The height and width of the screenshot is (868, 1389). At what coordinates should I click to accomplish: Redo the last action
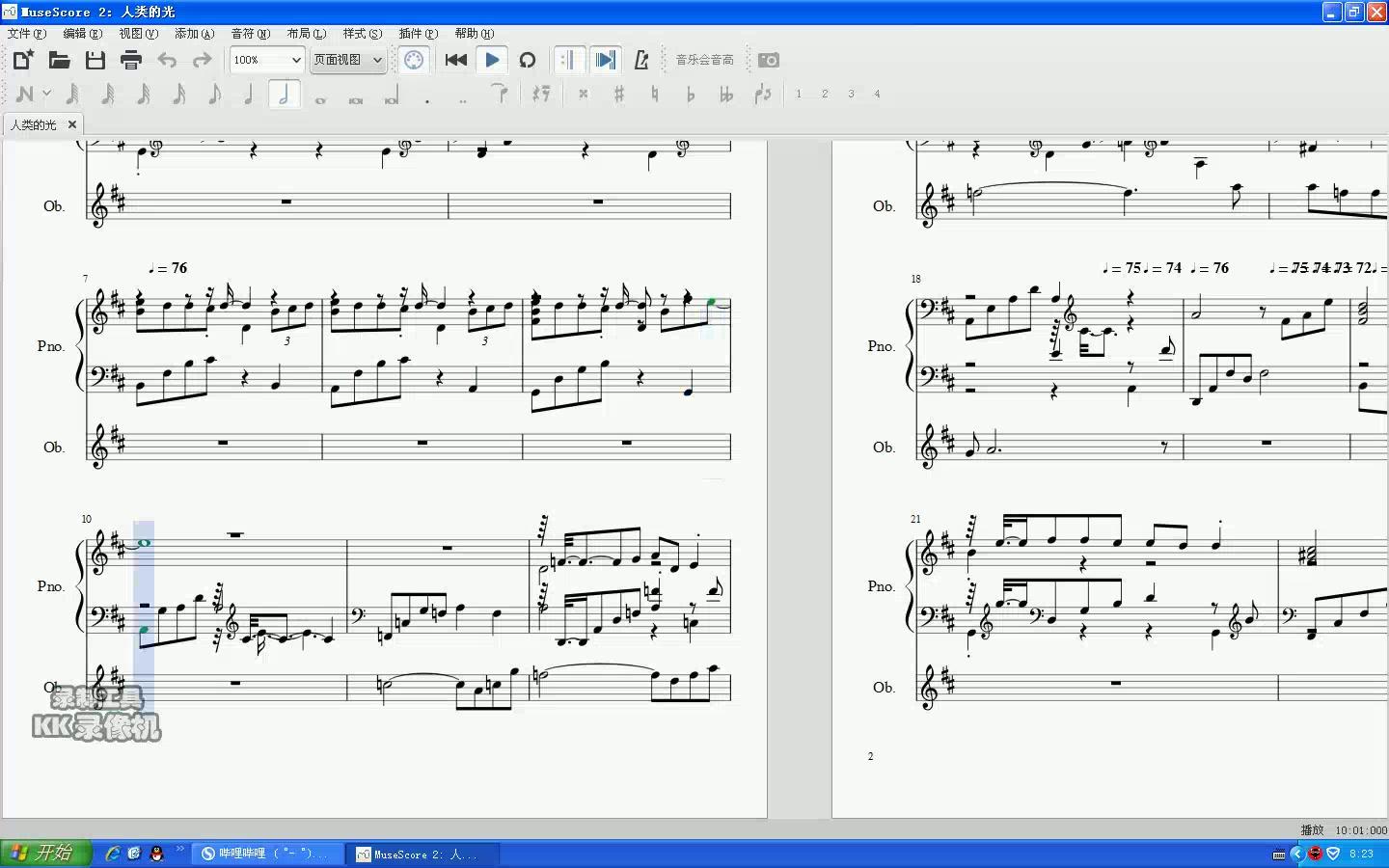point(202,60)
